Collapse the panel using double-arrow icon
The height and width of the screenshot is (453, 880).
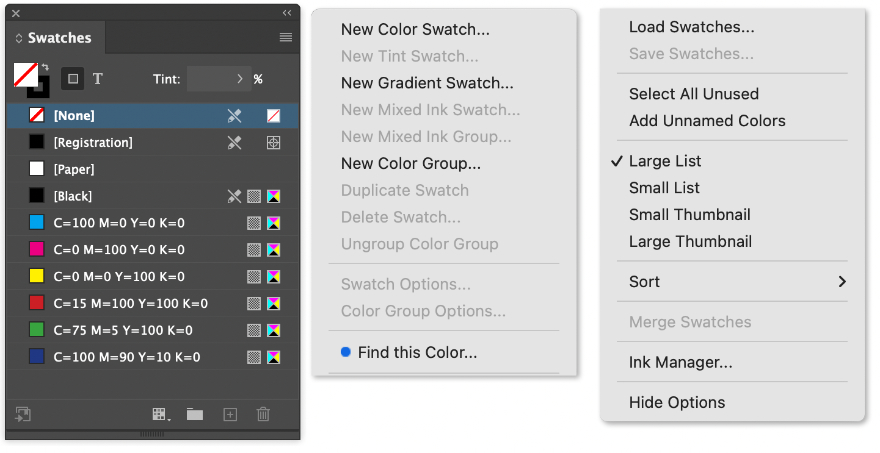[x=287, y=13]
